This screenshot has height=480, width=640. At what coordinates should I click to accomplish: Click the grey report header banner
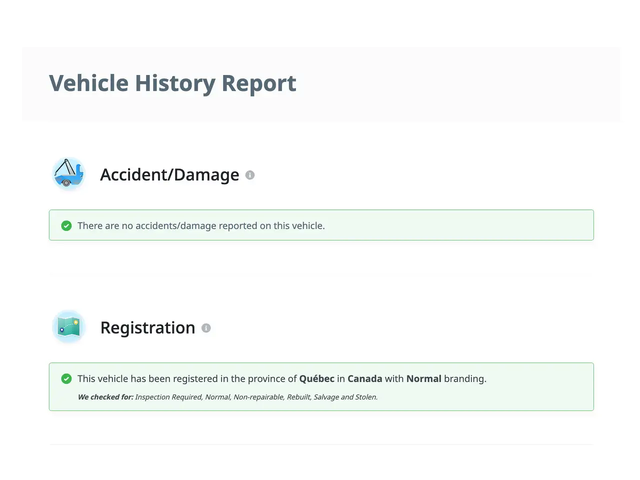(320, 84)
